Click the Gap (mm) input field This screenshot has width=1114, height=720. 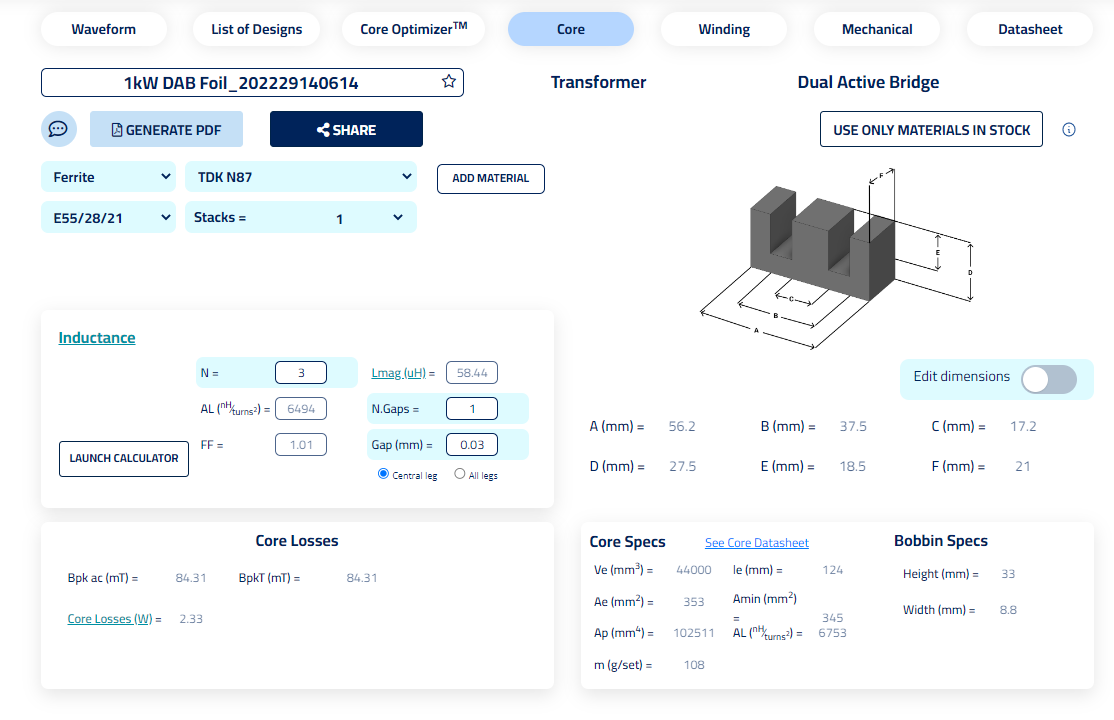[x=472, y=445]
